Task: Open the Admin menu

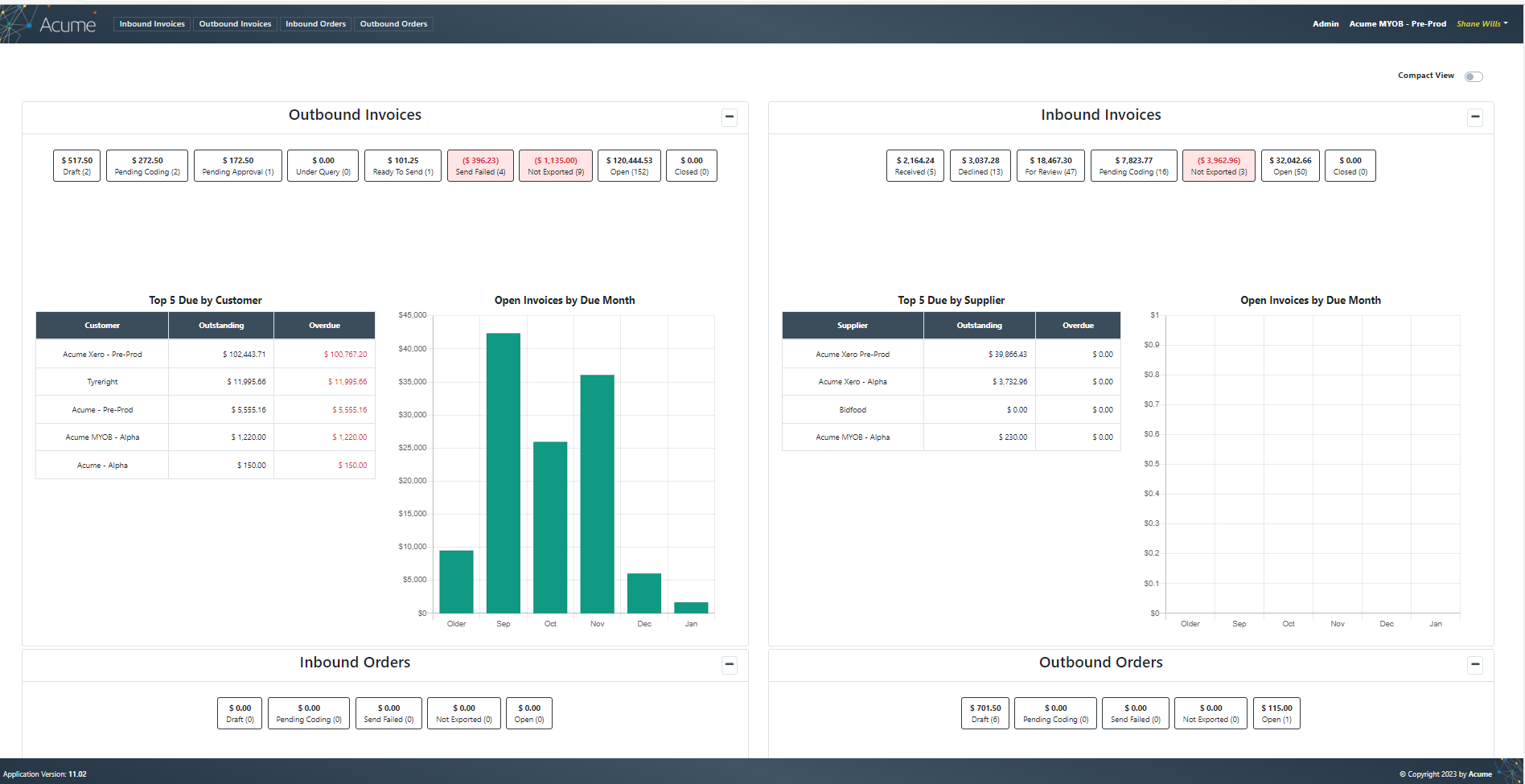Action: 1326,23
